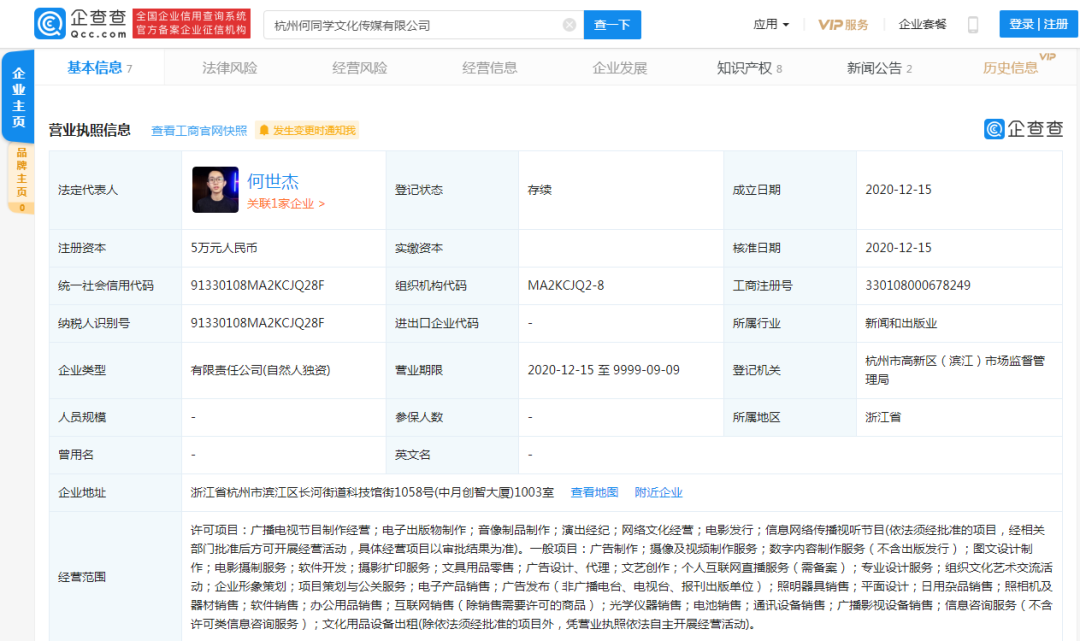Click the 法定代表人 label cell

tap(115, 190)
